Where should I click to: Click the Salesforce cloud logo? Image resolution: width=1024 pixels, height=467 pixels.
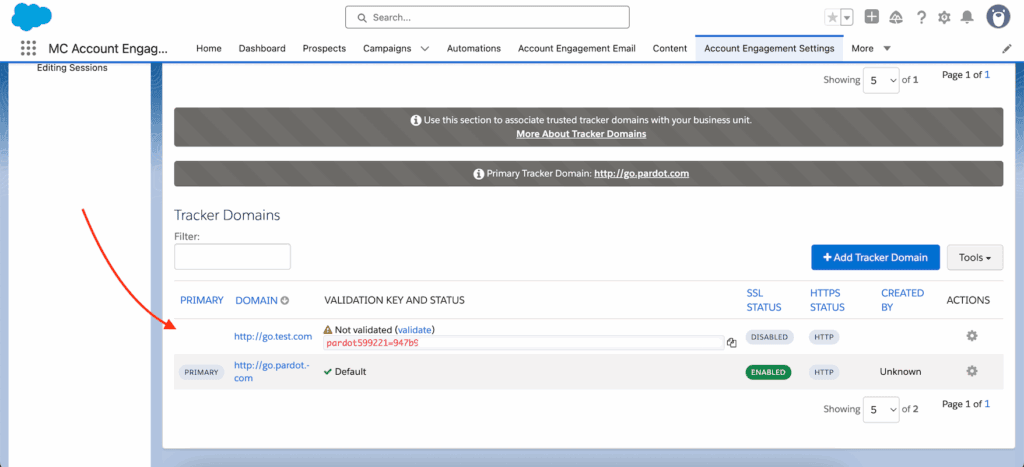pos(31,16)
